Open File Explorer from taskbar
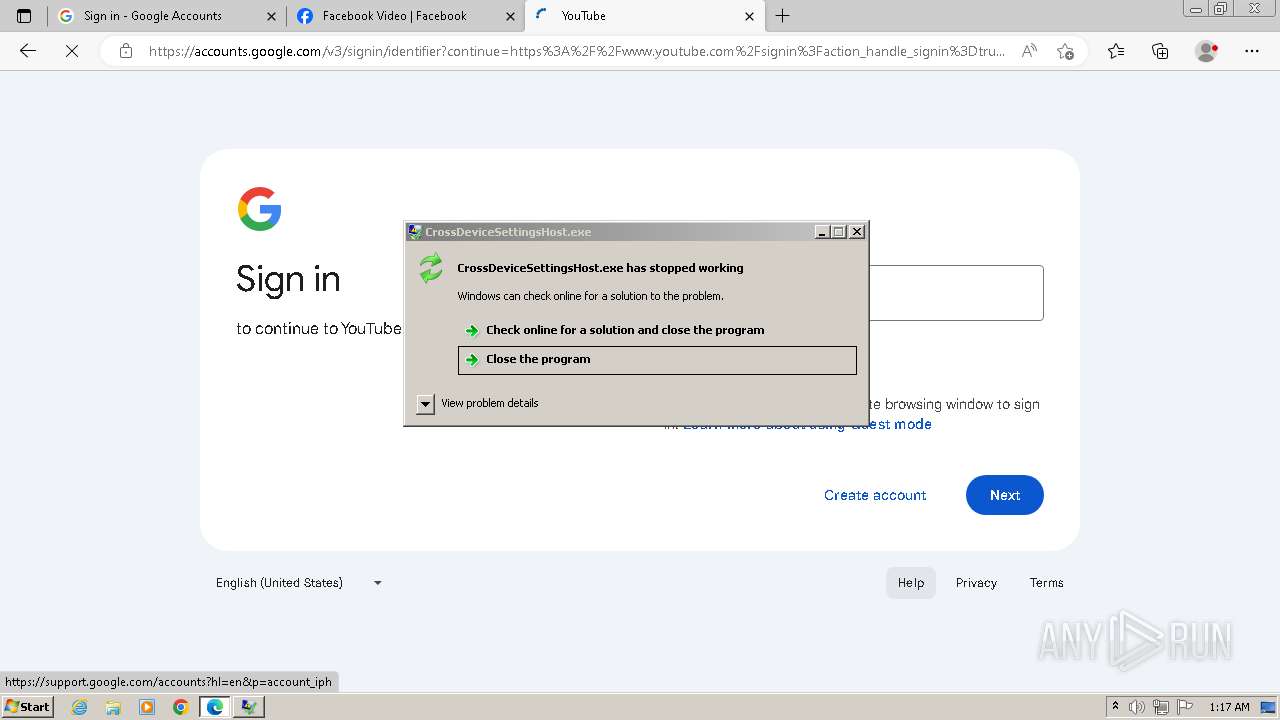The width and height of the screenshot is (1280, 720). [113, 707]
